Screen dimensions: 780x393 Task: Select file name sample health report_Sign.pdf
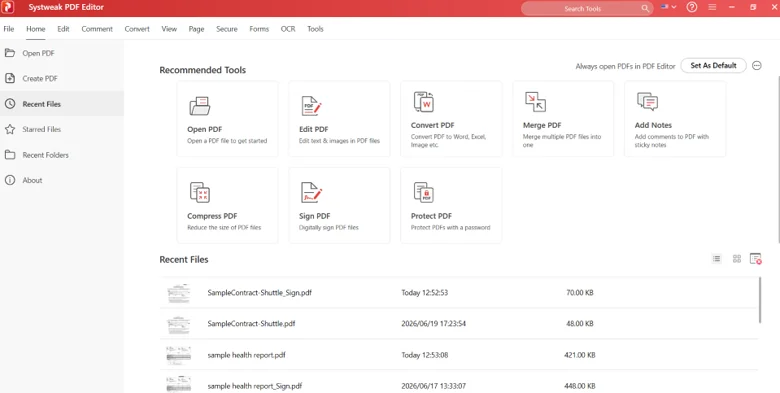click(x=255, y=386)
